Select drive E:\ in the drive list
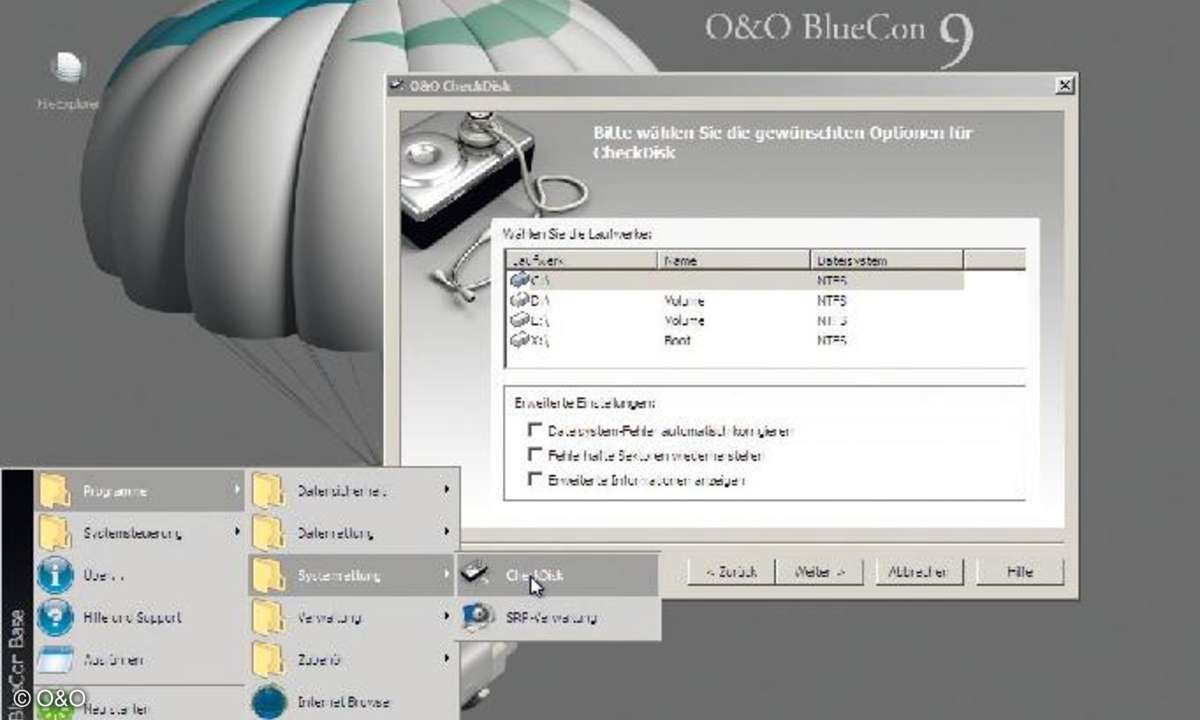This screenshot has width=1200, height=720. (x=734, y=320)
